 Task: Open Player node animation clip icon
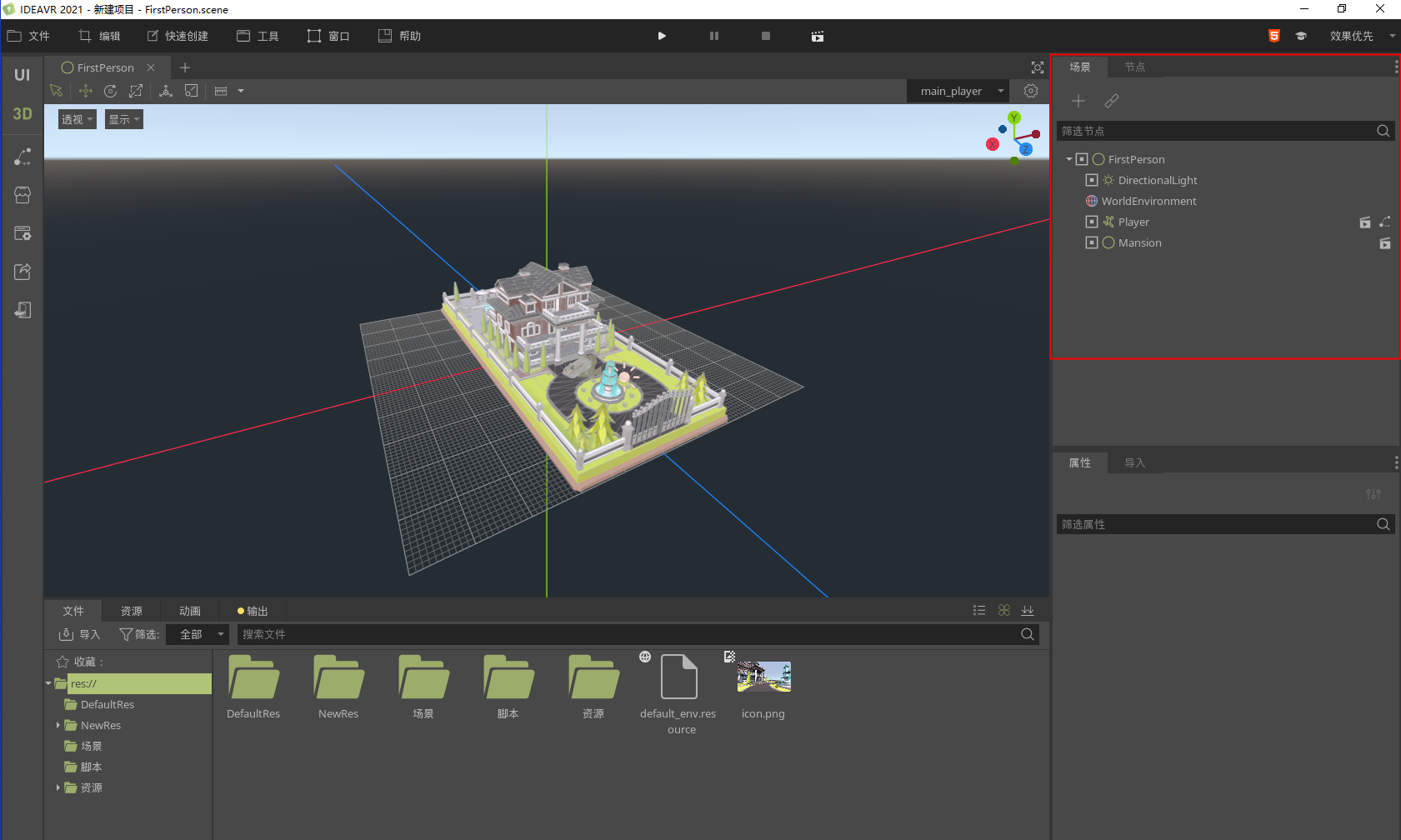(1364, 222)
